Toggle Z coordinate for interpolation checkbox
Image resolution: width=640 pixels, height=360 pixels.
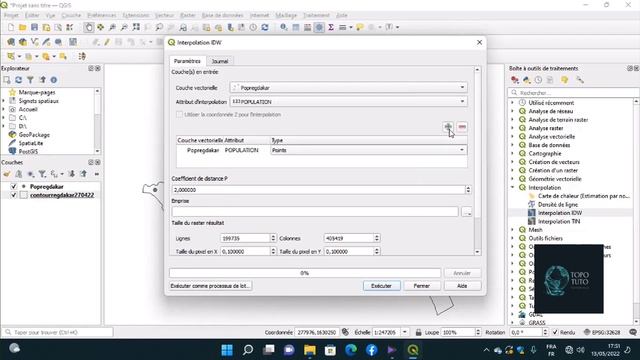coord(179,115)
